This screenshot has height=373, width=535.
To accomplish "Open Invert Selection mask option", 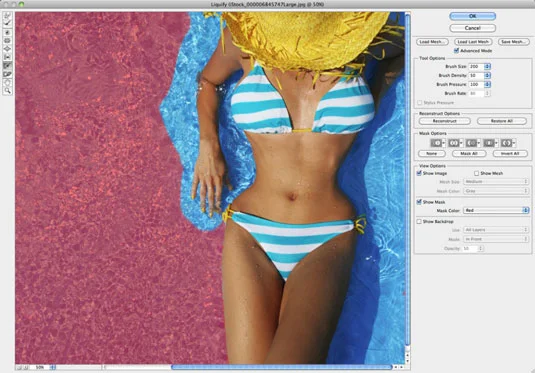I will [x=508, y=143].
